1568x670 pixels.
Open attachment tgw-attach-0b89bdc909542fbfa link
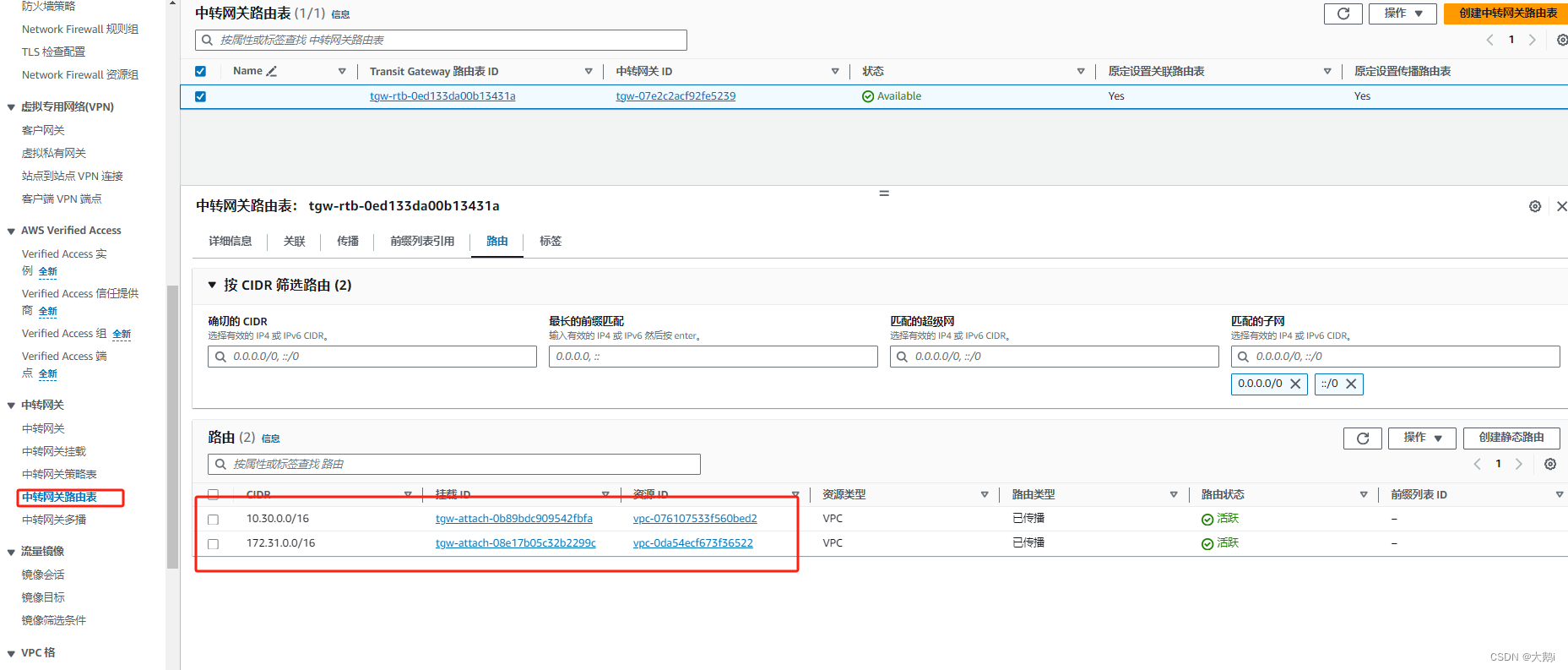[x=513, y=519]
